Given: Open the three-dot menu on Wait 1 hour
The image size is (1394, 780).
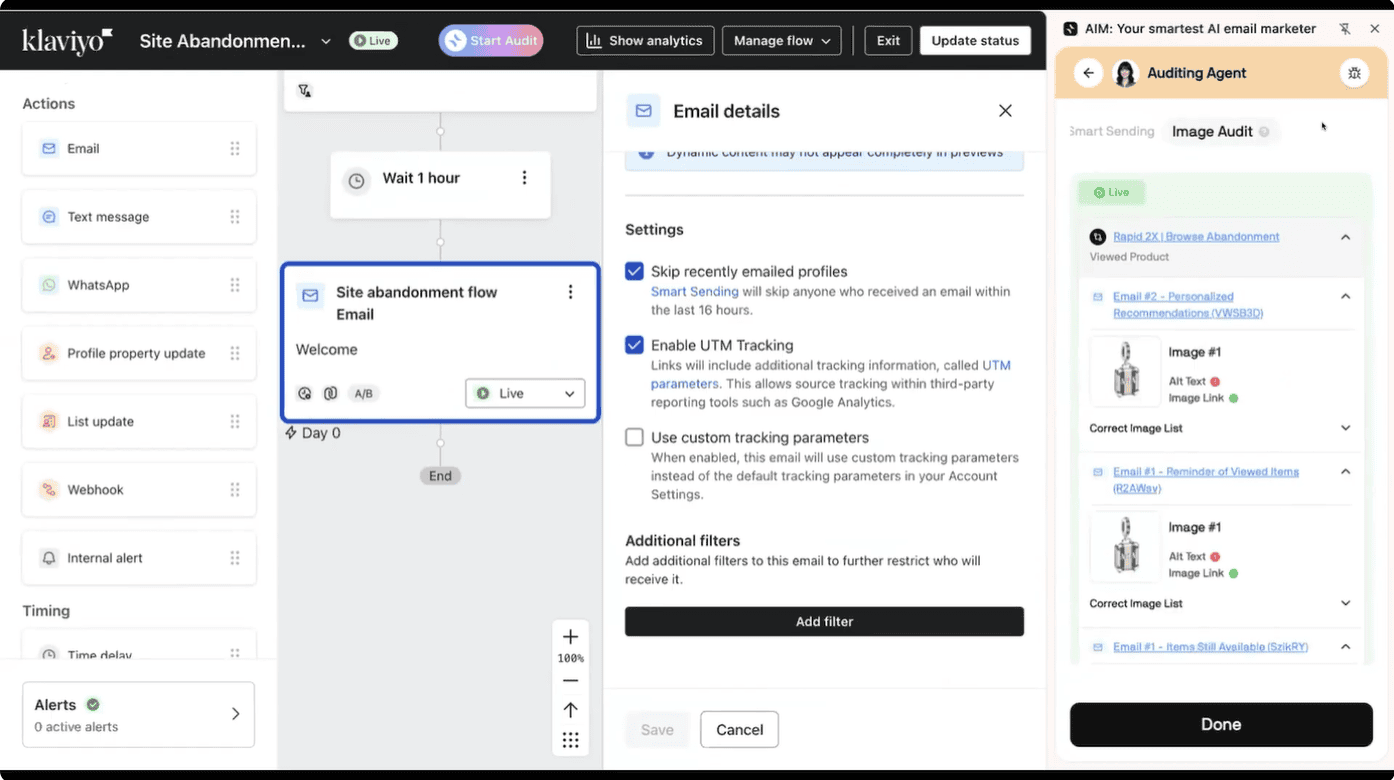Looking at the screenshot, I should tap(524, 178).
